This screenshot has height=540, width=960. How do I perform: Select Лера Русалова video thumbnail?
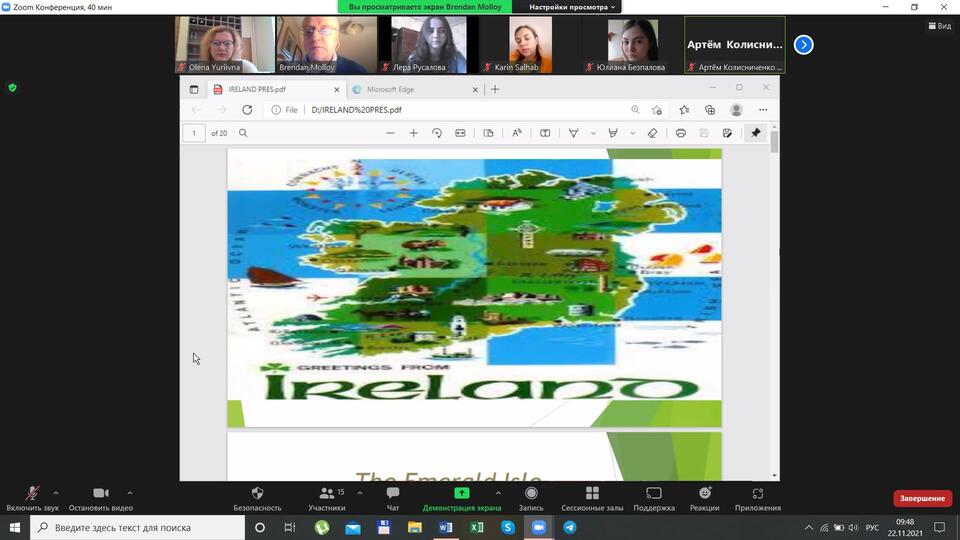click(429, 45)
